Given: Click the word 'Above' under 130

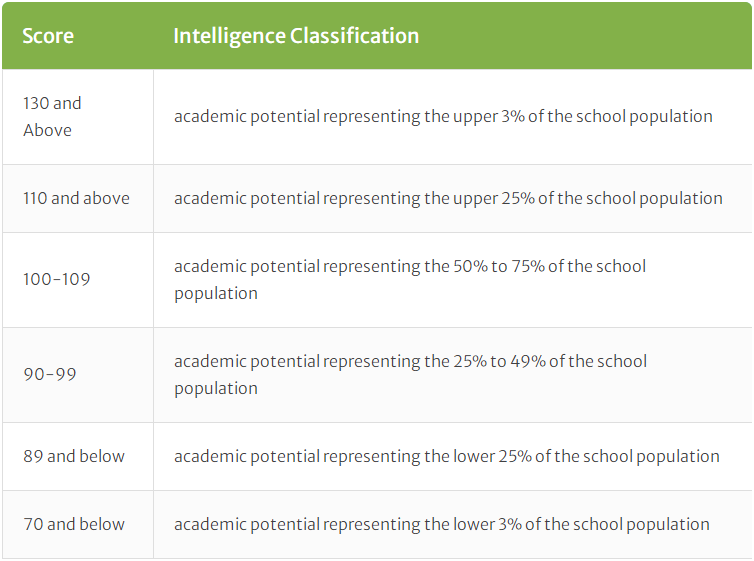Looking at the screenshot, I should pyautogui.click(x=47, y=130).
